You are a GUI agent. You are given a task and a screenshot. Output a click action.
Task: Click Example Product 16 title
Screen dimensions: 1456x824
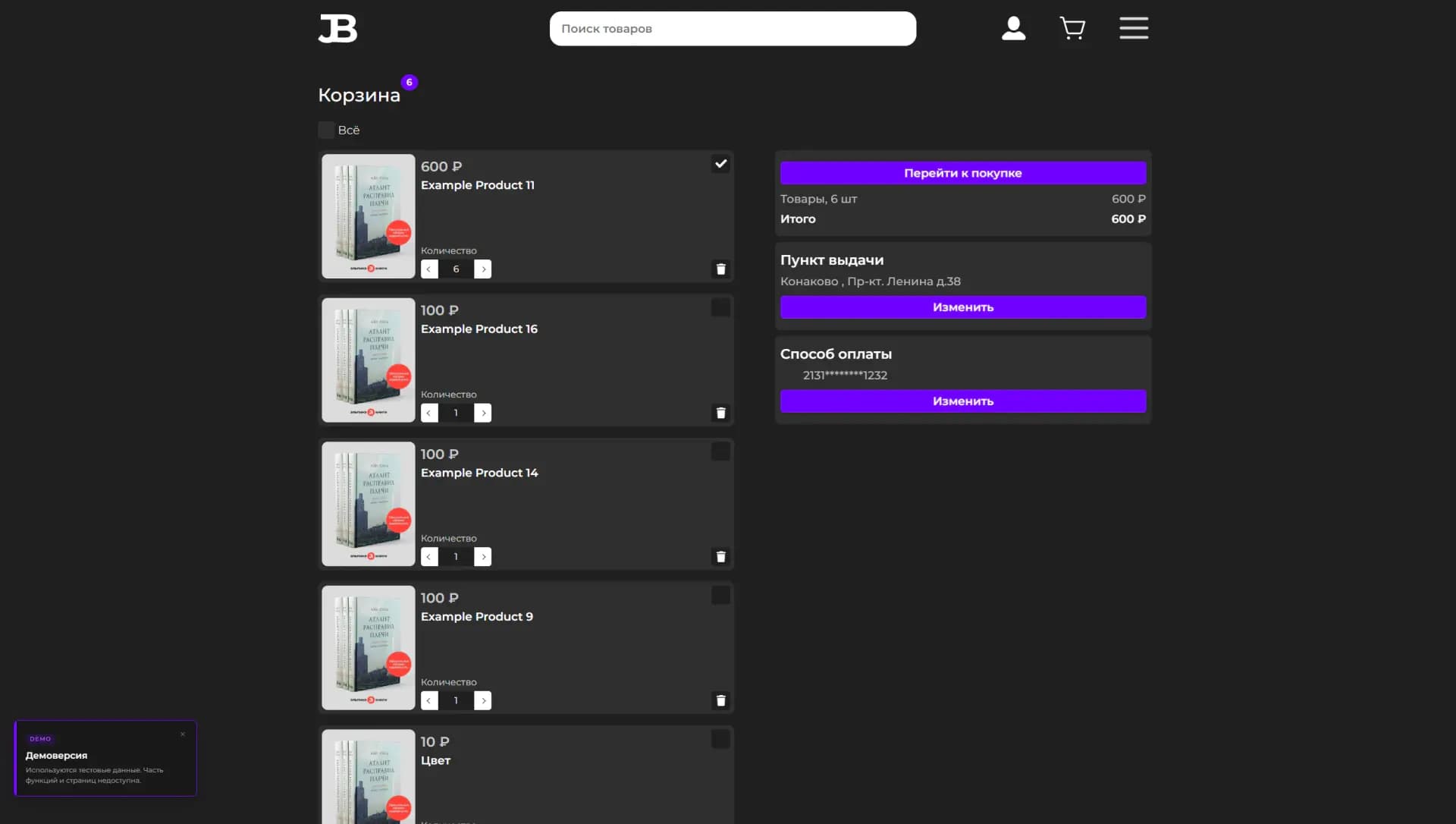point(479,329)
